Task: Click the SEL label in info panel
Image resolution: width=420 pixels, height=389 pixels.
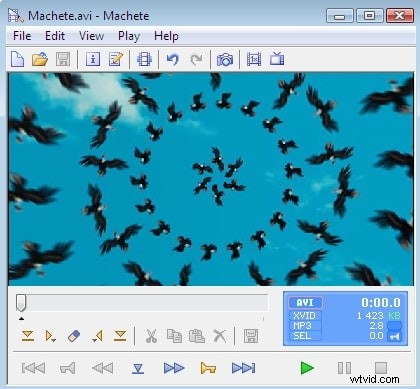Action: (302, 335)
